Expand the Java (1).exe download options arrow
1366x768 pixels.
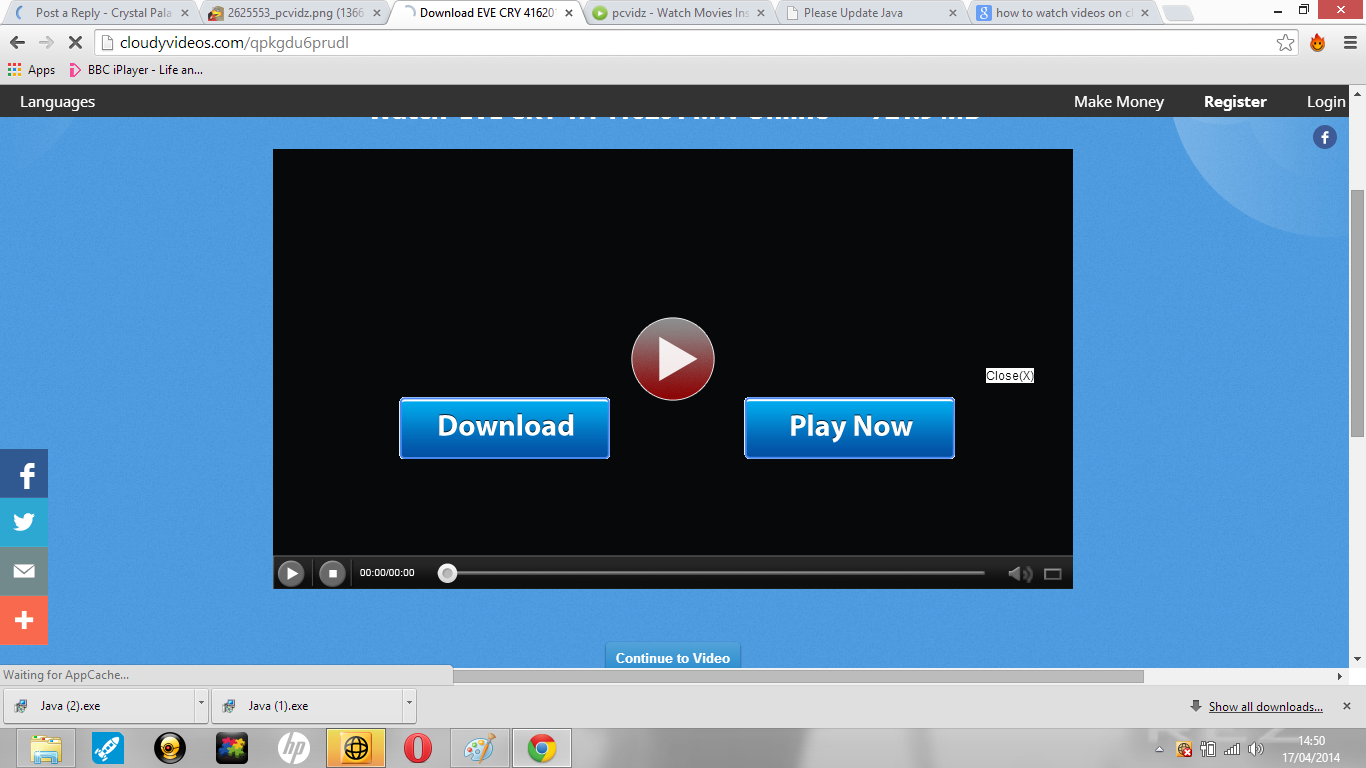(409, 705)
